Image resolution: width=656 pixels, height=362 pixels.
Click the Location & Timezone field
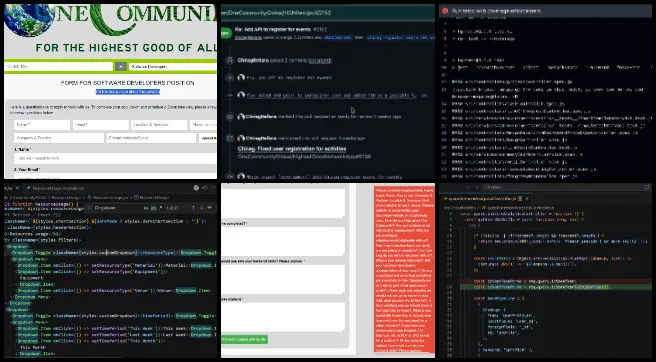point(159,125)
